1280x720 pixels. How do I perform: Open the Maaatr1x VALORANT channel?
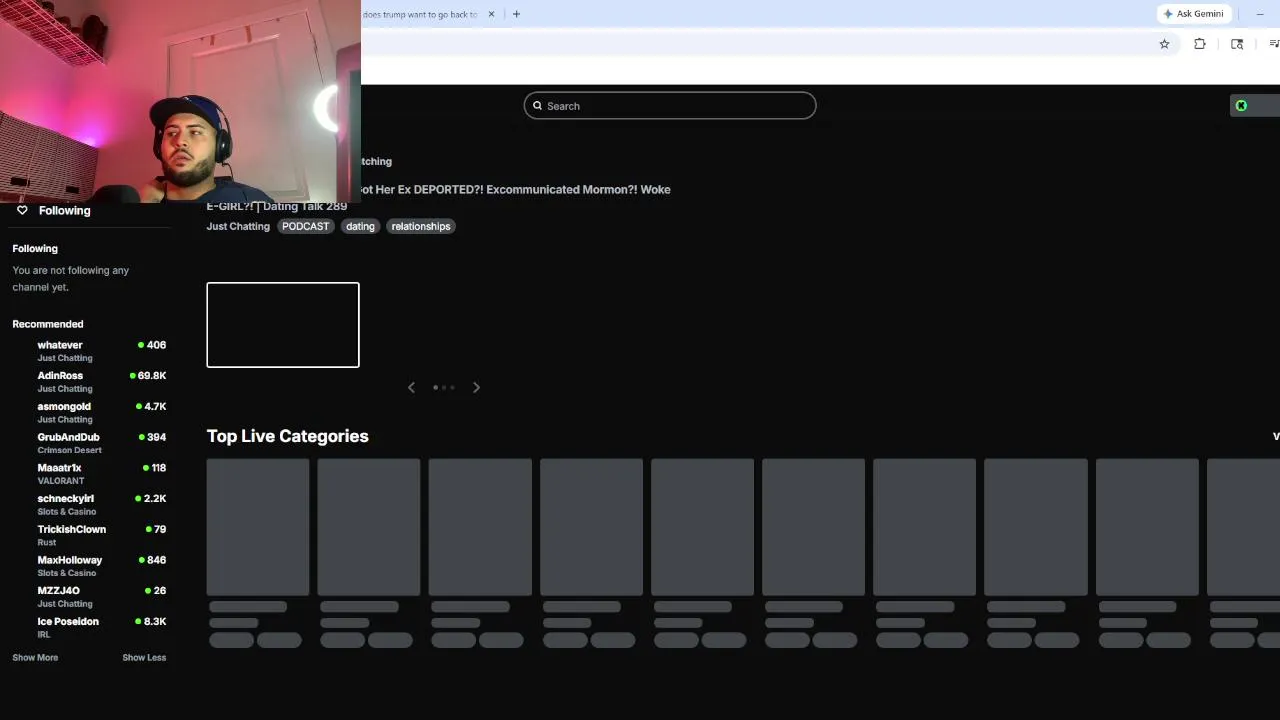[x=89, y=473]
